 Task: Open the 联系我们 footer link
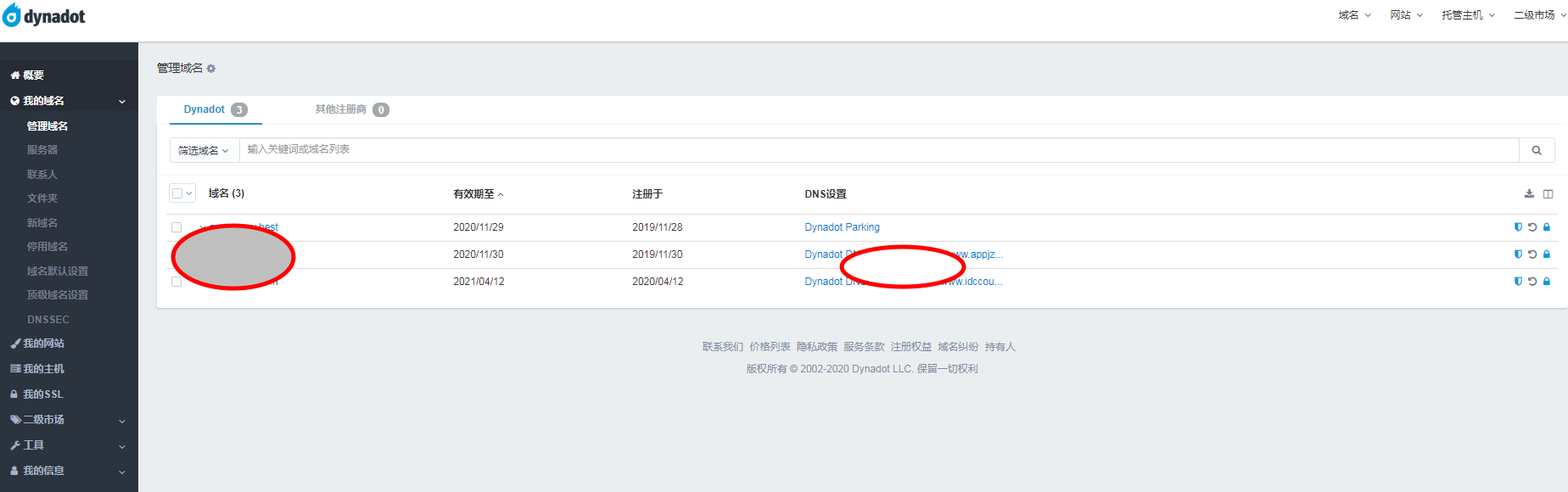tap(723, 347)
